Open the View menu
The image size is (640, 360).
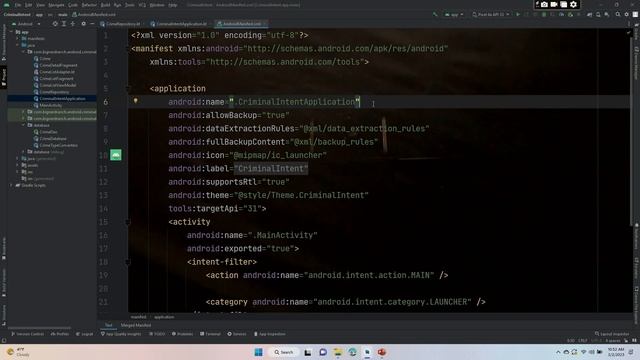click(40, 5)
